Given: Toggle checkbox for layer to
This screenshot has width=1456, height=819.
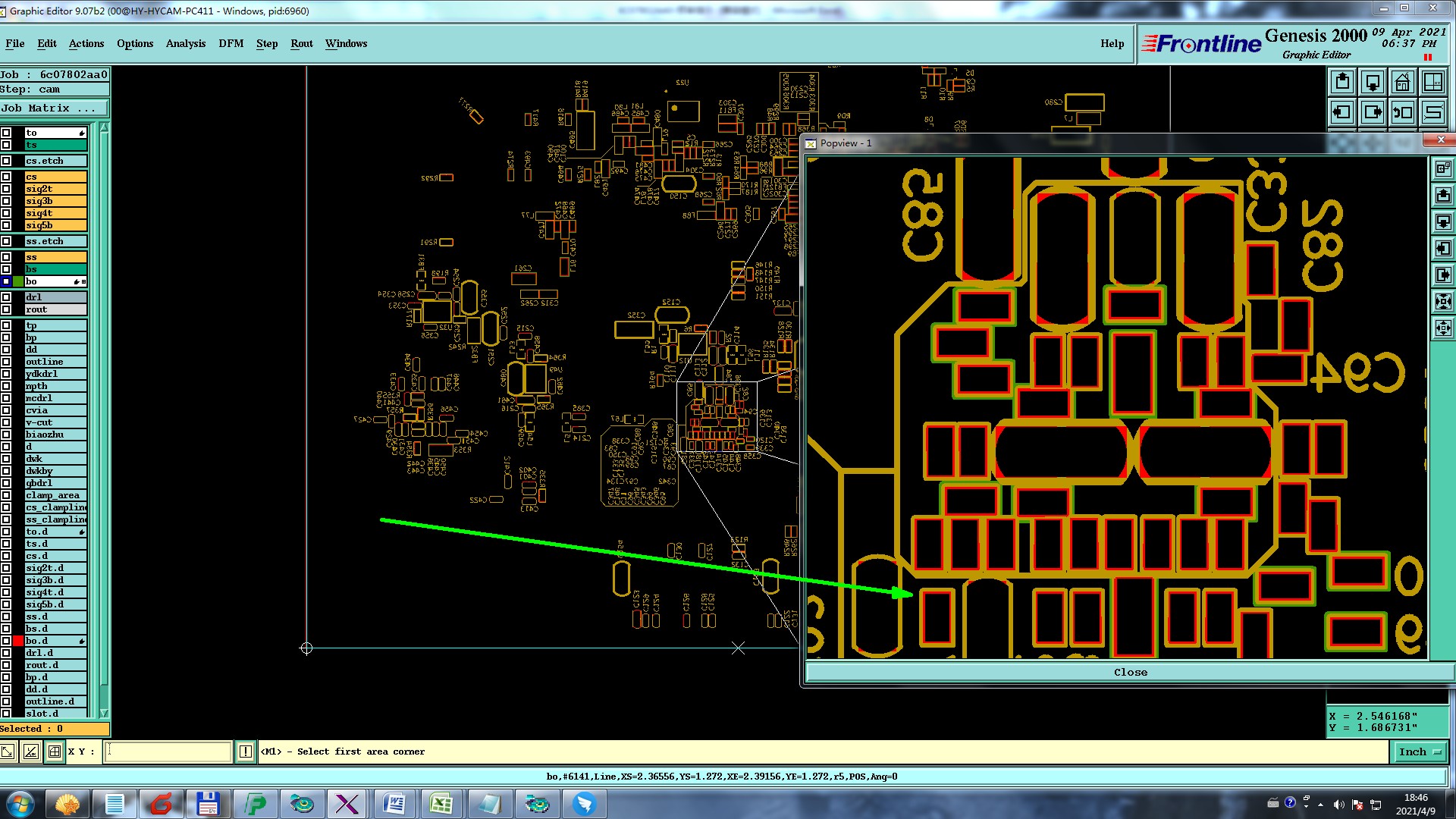Looking at the screenshot, I should click(6, 133).
